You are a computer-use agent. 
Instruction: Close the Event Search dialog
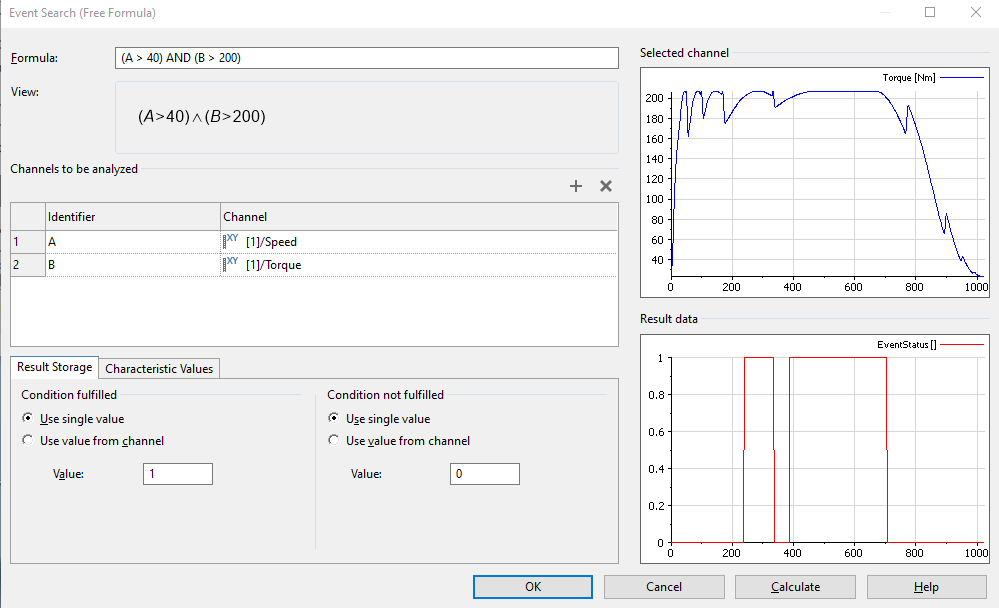976,13
